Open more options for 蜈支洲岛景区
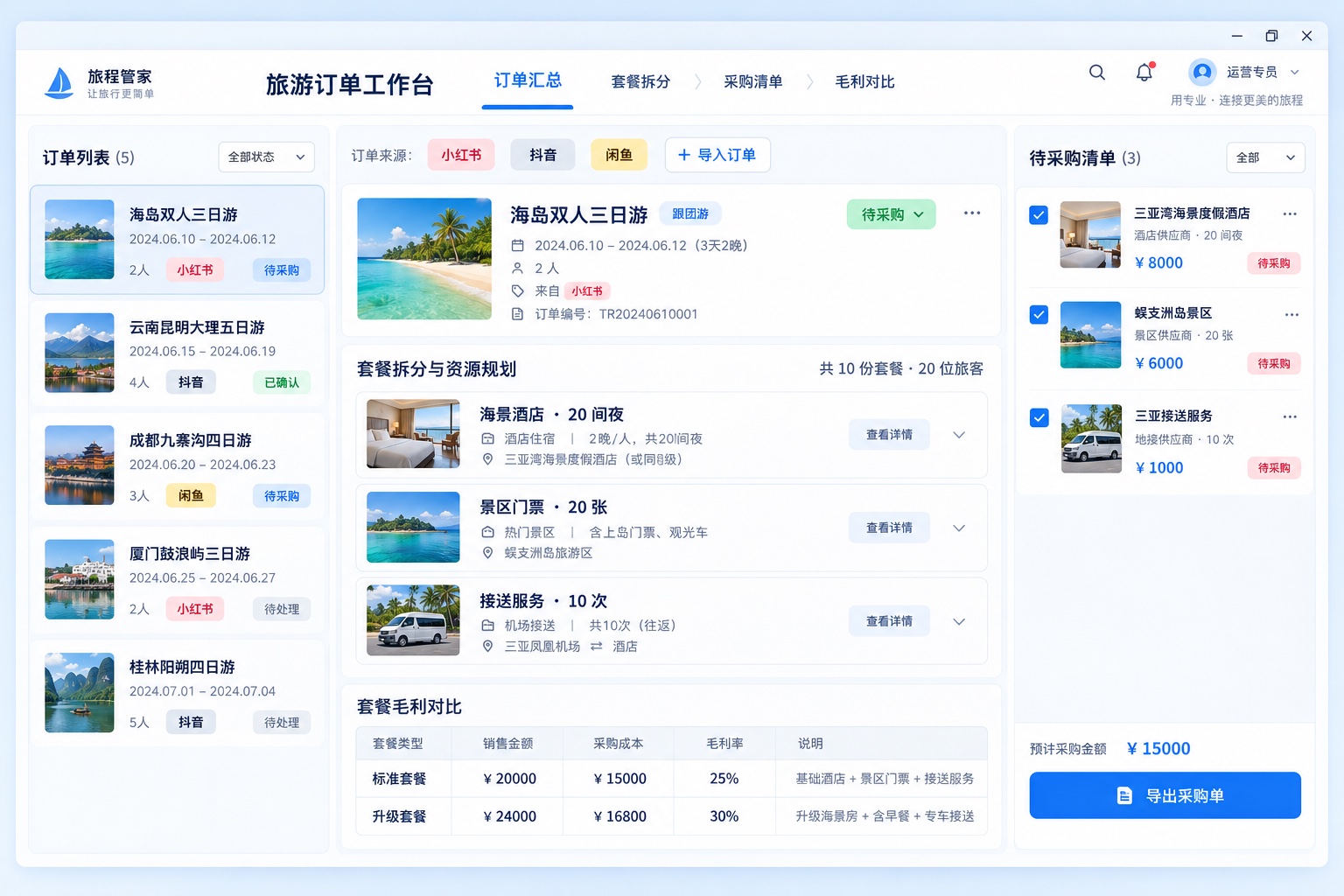 click(x=1291, y=314)
